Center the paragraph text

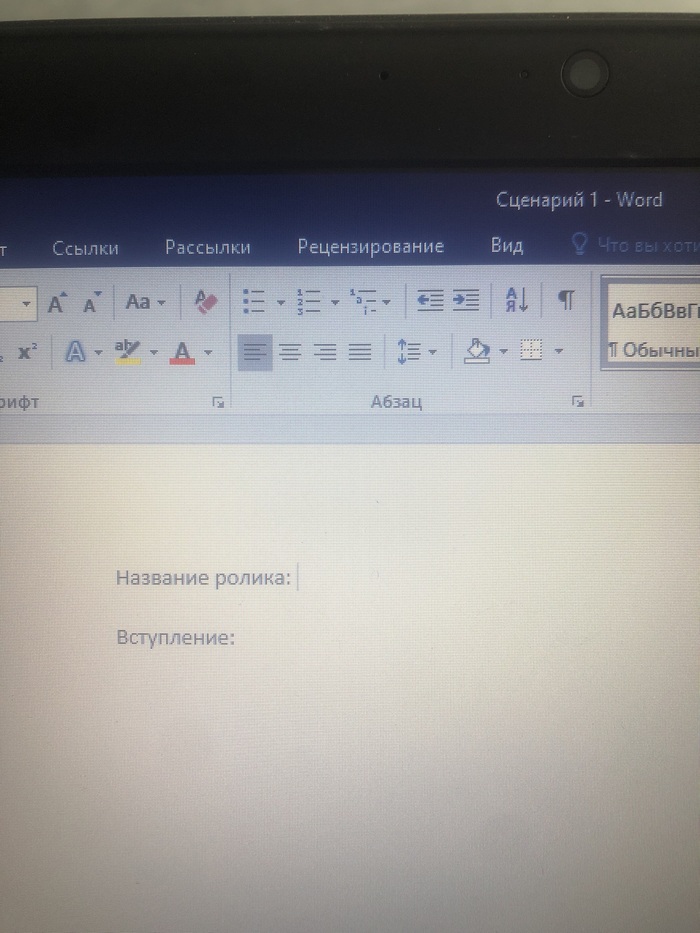click(290, 352)
